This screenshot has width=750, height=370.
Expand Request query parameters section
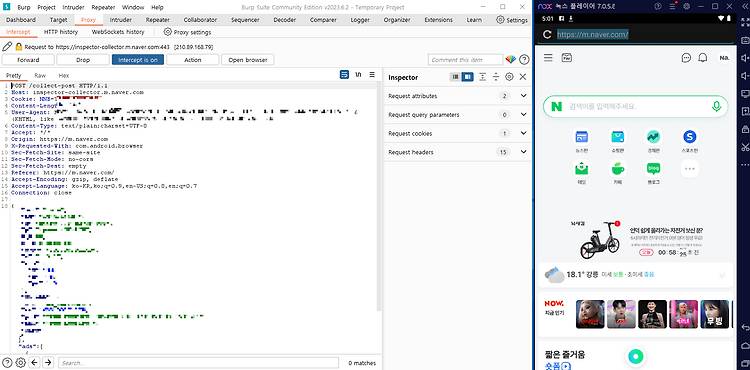click(x=458, y=115)
